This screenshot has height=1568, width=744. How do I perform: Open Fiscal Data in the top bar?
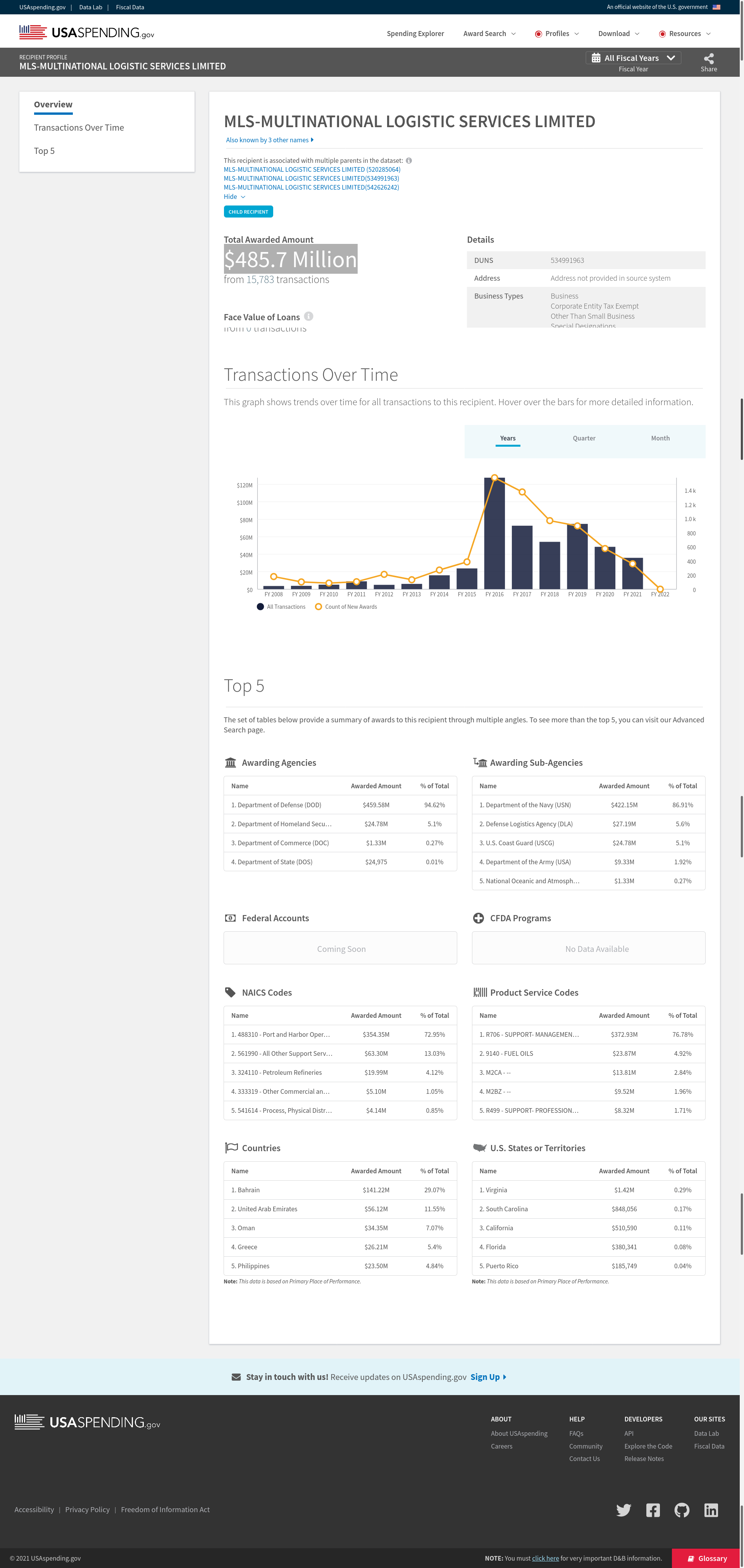click(130, 7)
